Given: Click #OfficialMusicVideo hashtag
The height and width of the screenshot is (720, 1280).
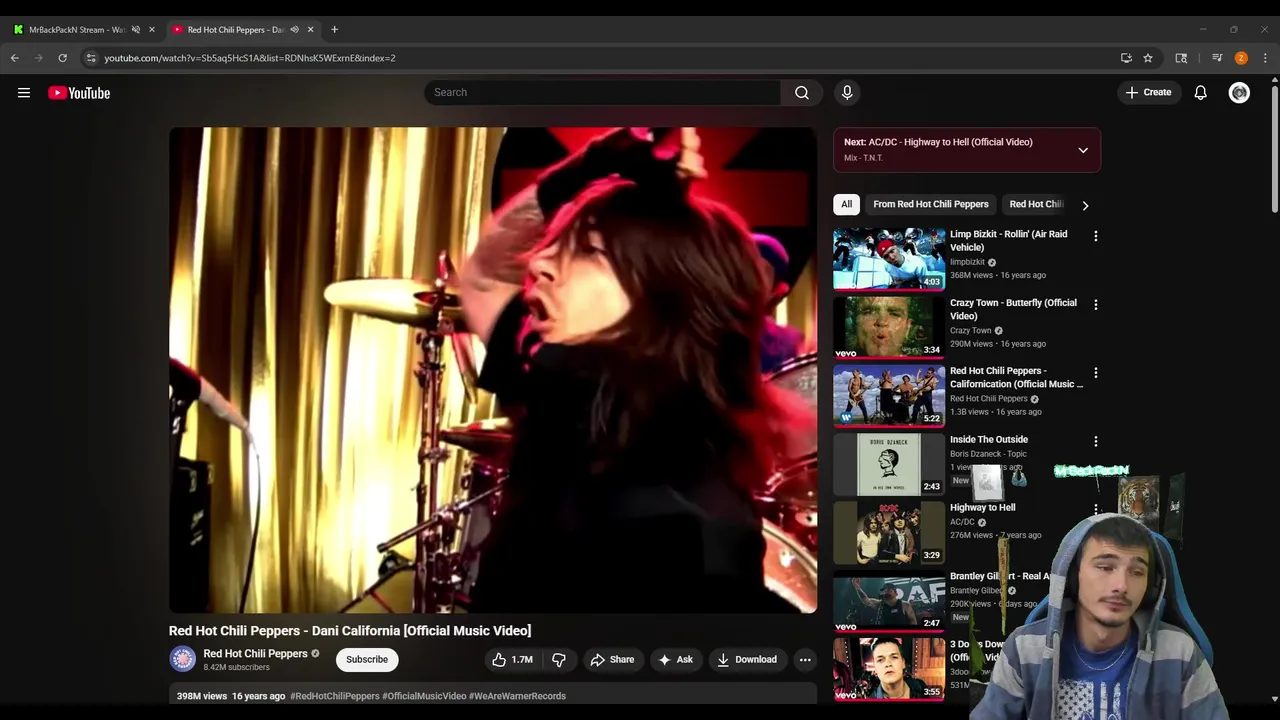Looking at the screenshot, I should pos(424,696).
